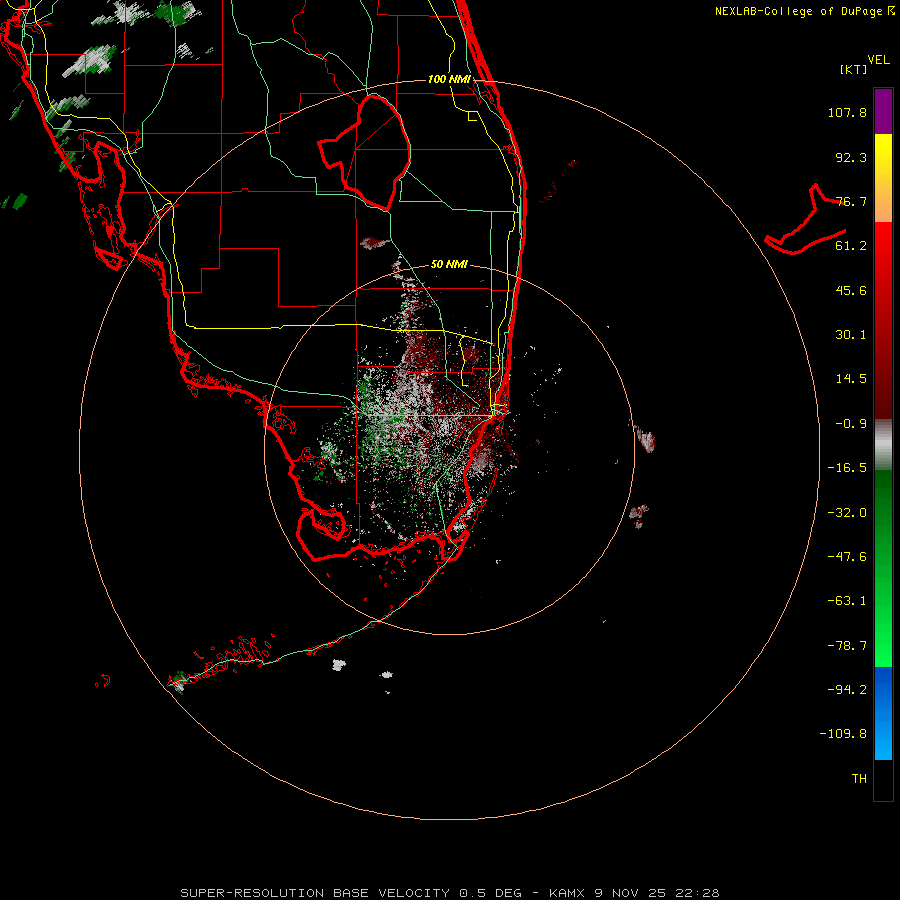Click the 50 NMI range ring label
Image resolution: width=900 pixels, height=900 pixels.
(x=449, y=264)
